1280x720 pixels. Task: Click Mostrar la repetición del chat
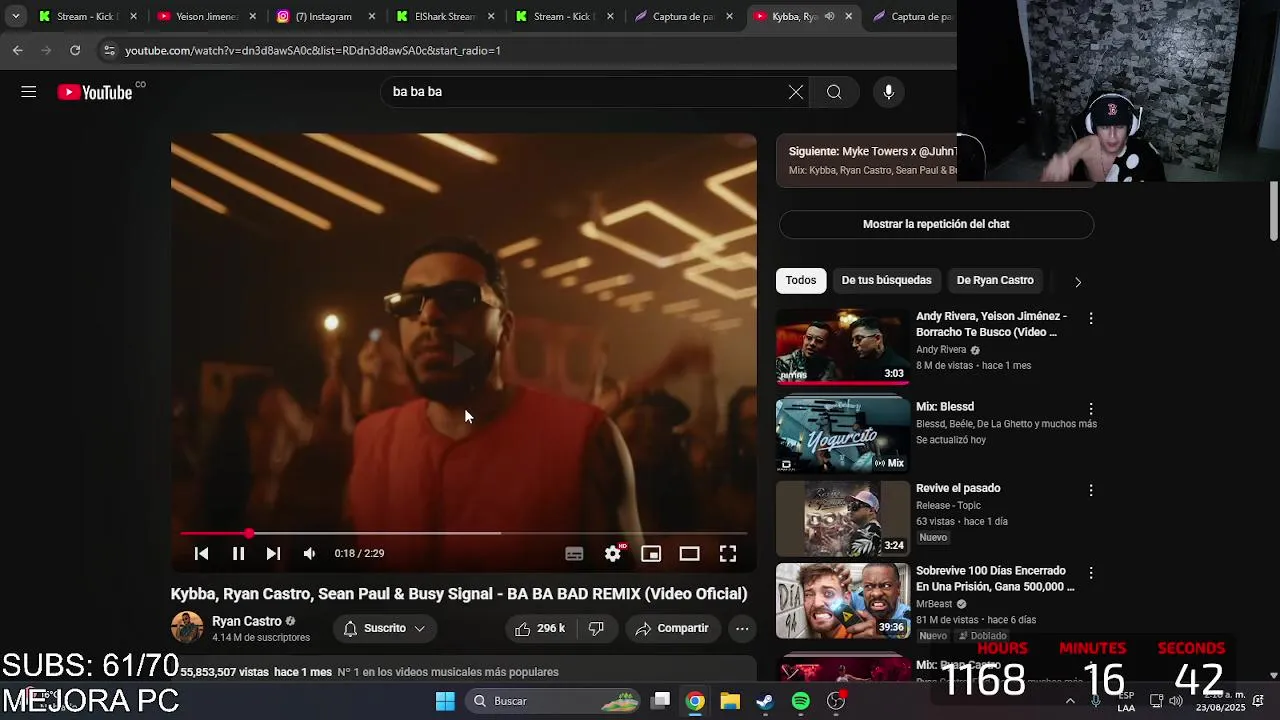936,224
